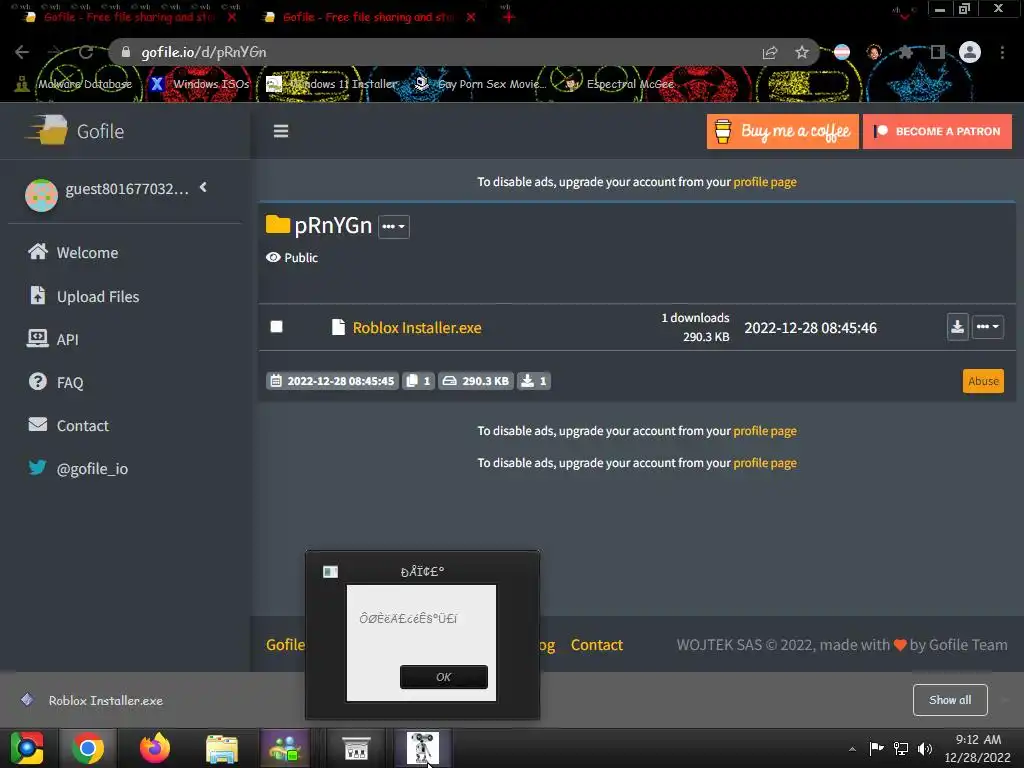Image resolution: width=1024 pixels, height=768 pixels.
Task: Open the FAQ page
Action: (x=56, y=382)
